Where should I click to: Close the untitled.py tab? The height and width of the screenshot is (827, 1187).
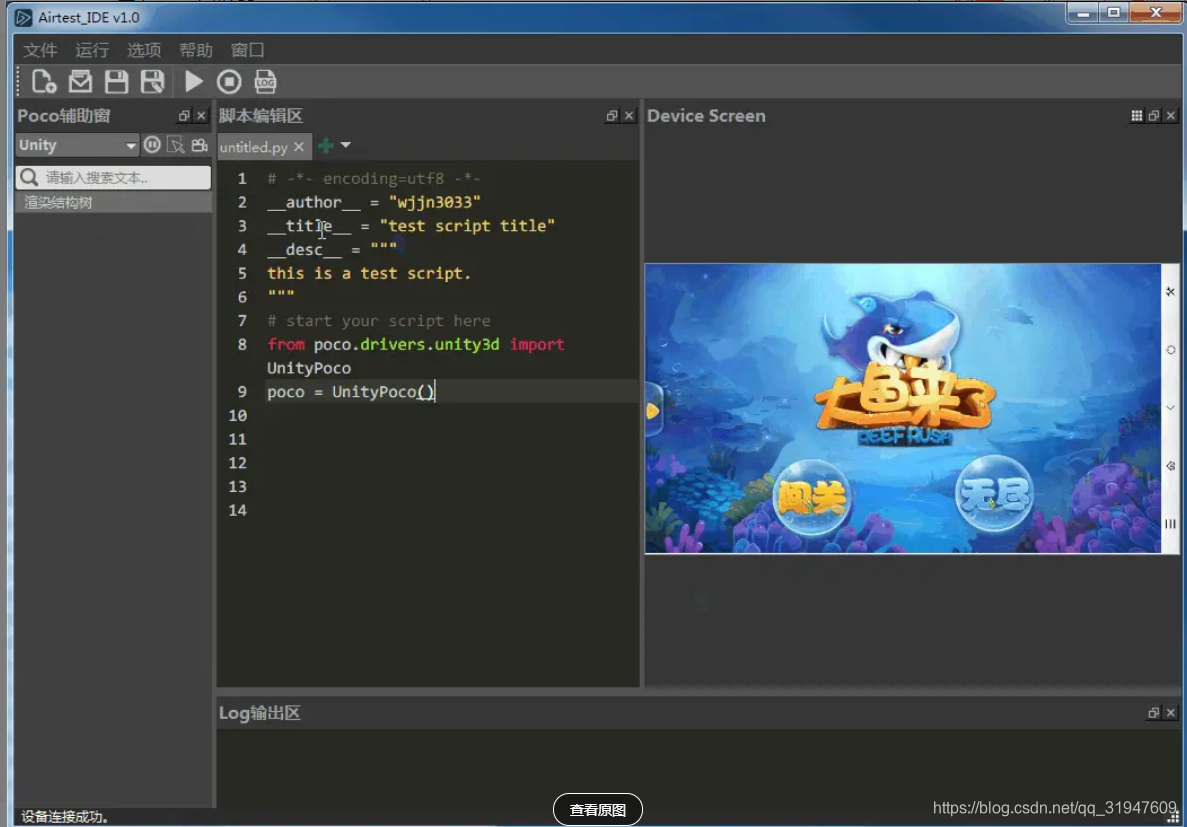coord(299,147)
